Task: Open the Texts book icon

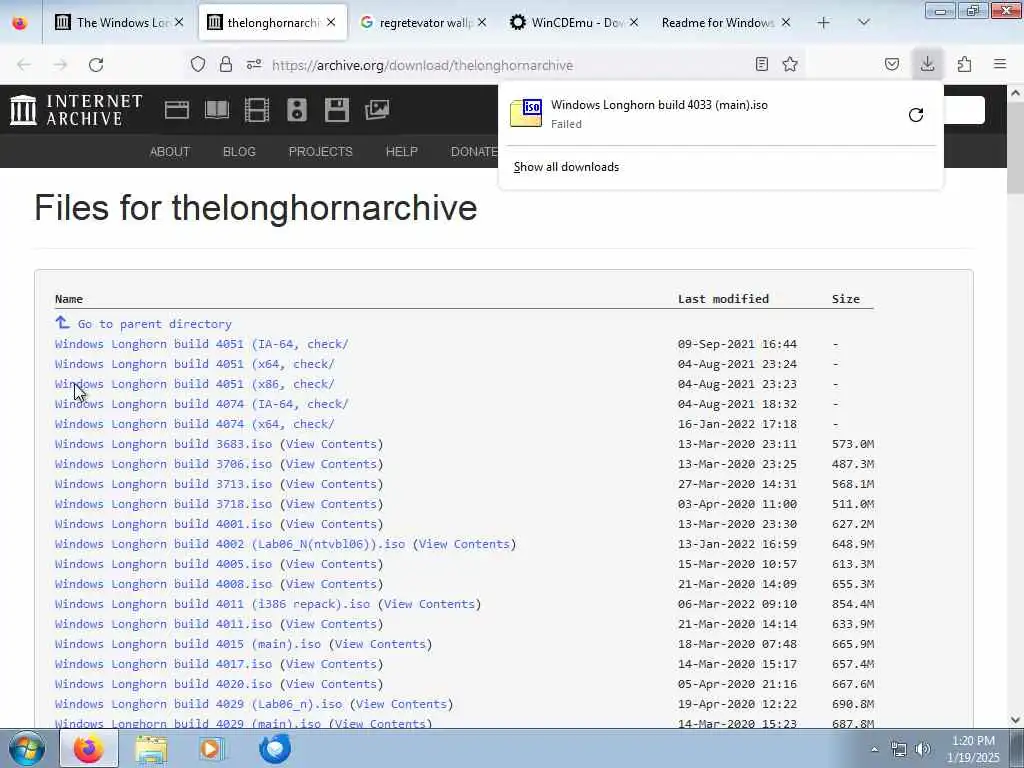Action: (x=217, y=110)
